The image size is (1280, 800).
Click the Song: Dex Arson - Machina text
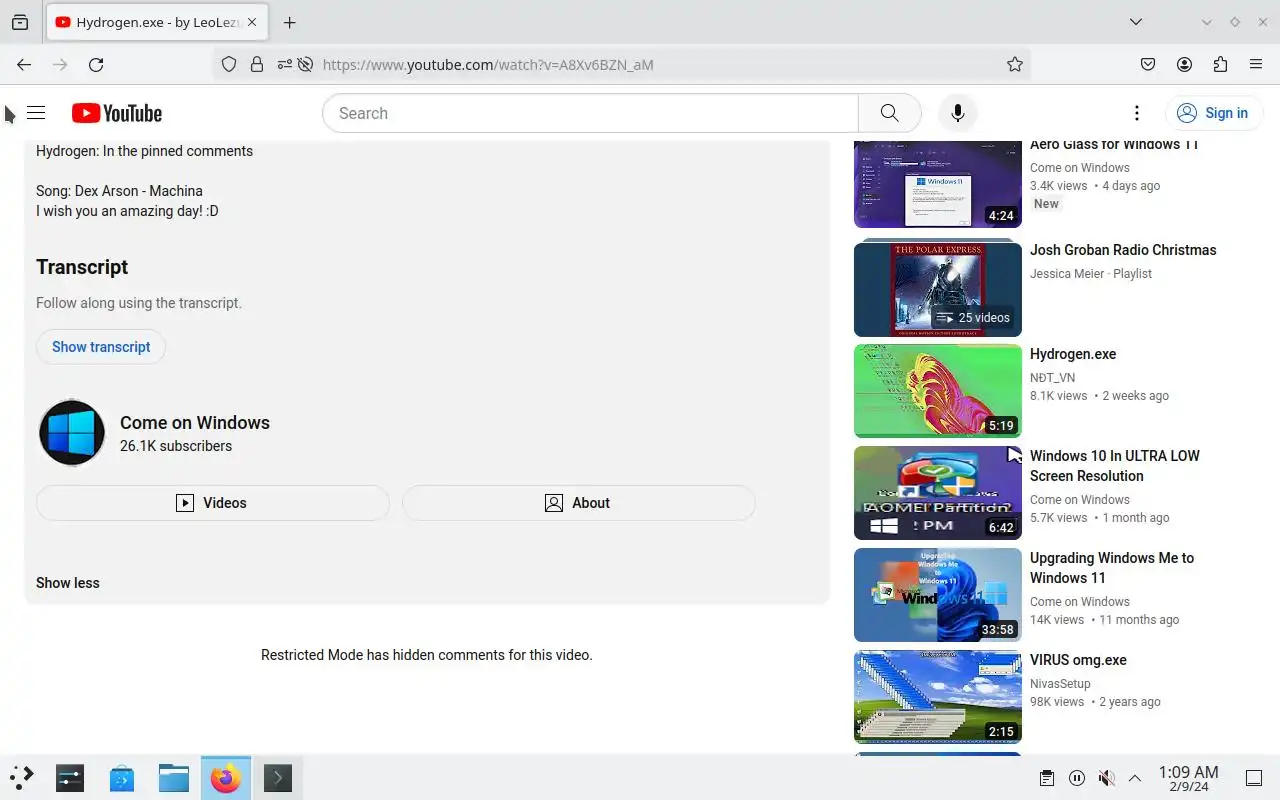pos(119,191)
